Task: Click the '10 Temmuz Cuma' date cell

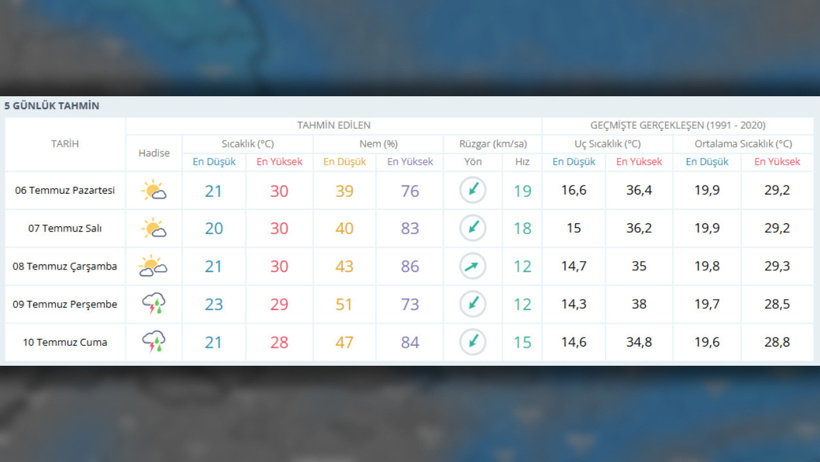Action: [x=65, y=342]
